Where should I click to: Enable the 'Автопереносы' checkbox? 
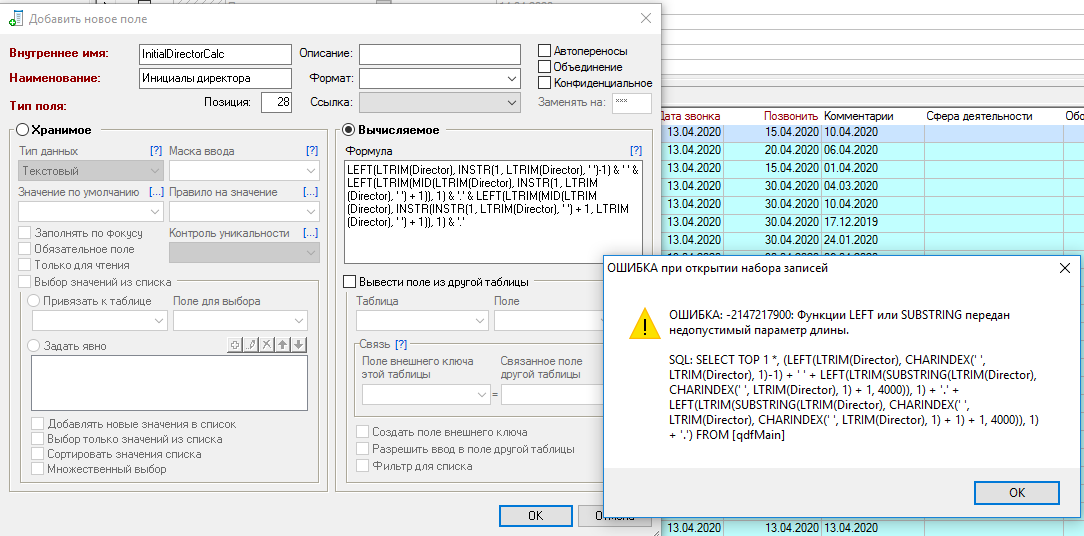pyautogui.click(x=545, y=51)
